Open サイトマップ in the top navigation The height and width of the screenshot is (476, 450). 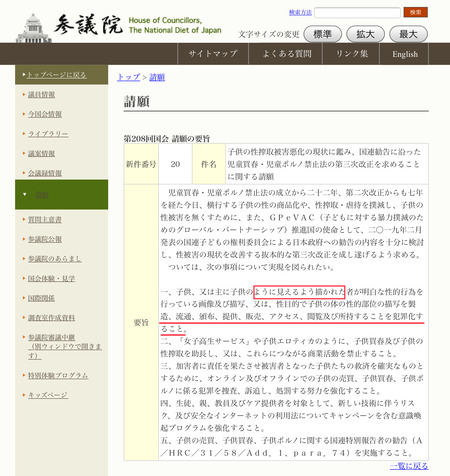tap(213, 54)
